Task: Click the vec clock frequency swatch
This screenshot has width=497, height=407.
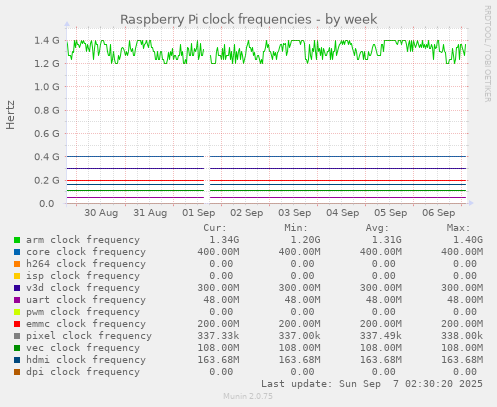Action: pos(17,348)
